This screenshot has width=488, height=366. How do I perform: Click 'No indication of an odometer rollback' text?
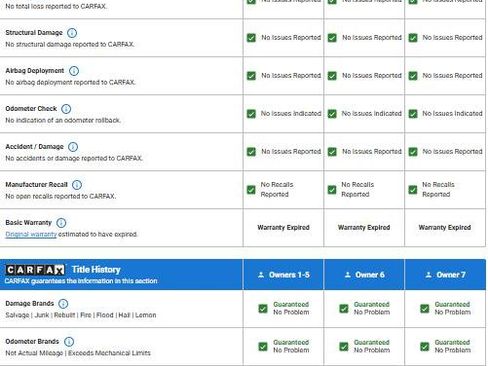[x=63, y=120]
